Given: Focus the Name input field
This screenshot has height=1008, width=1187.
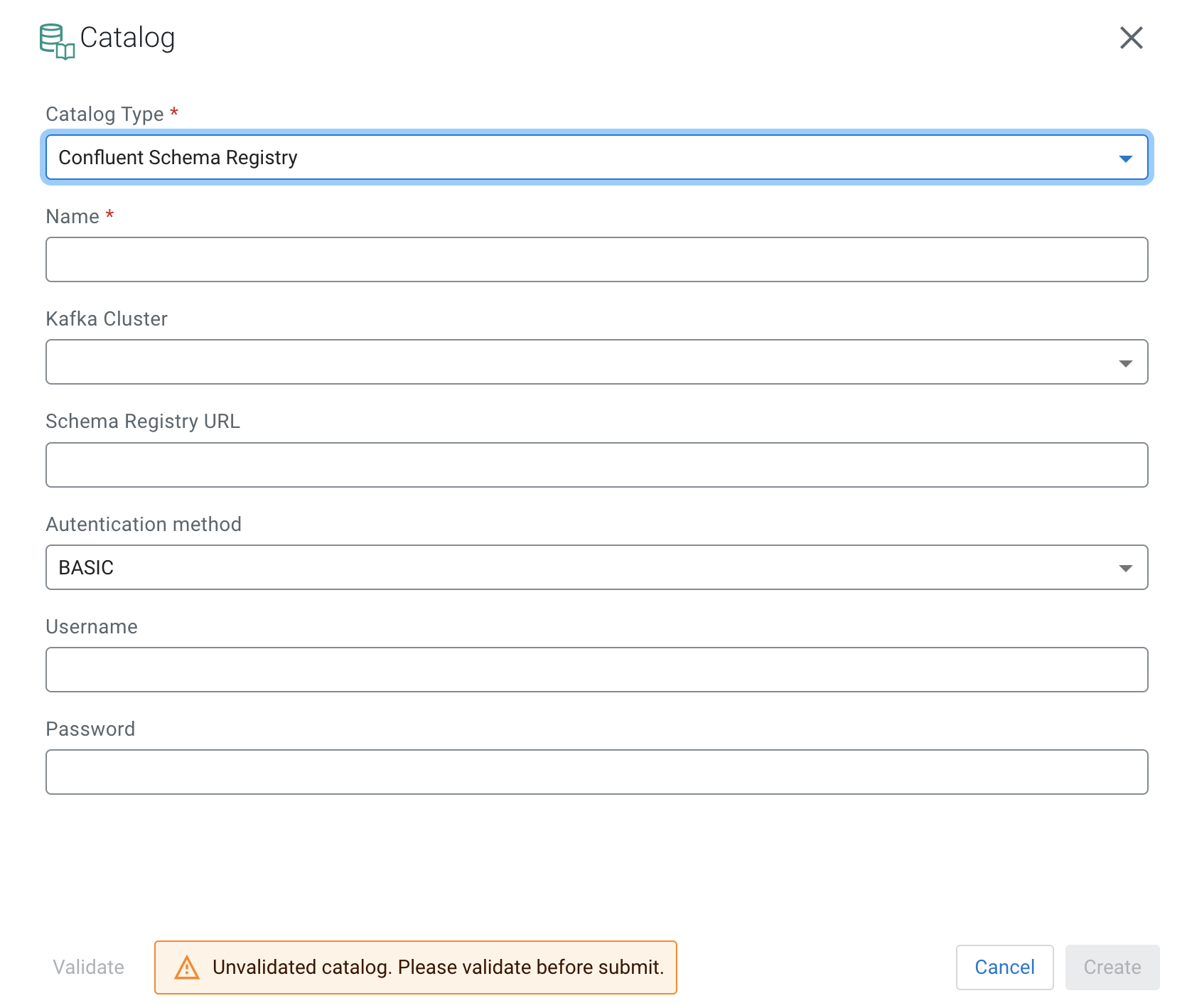Looking at the screenshot, I should (x=596, y=259).
